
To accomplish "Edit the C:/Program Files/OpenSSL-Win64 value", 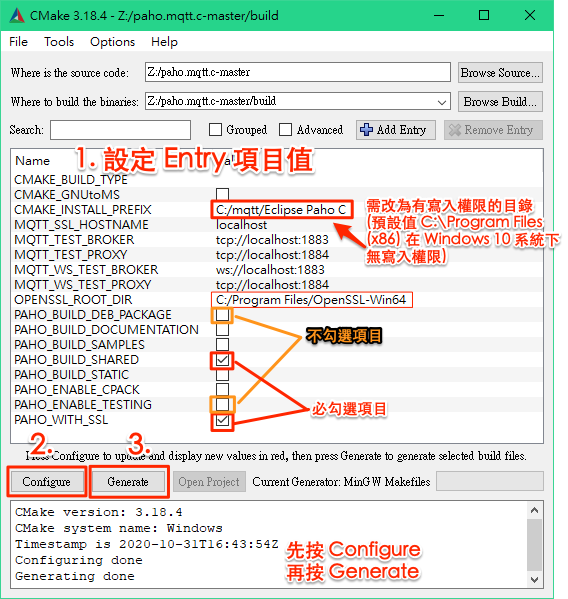I will point(311,300).
